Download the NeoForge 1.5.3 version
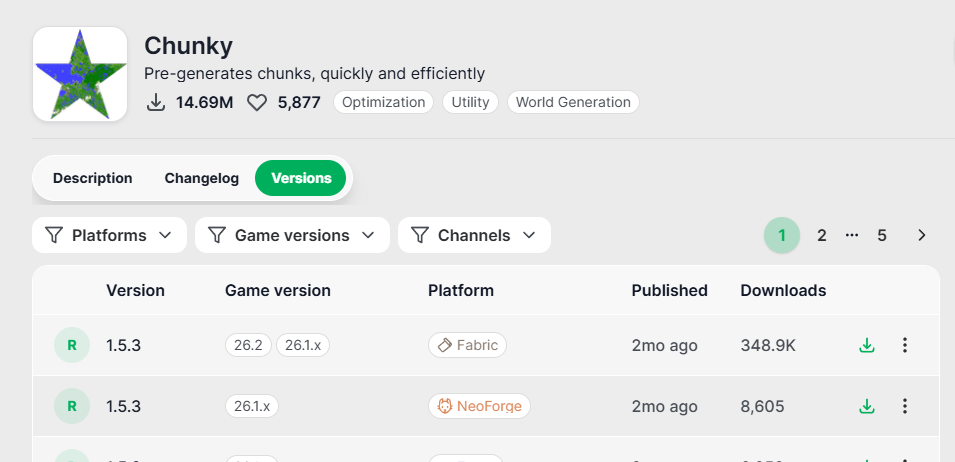955x462 pixels. (x=867, y=406)
